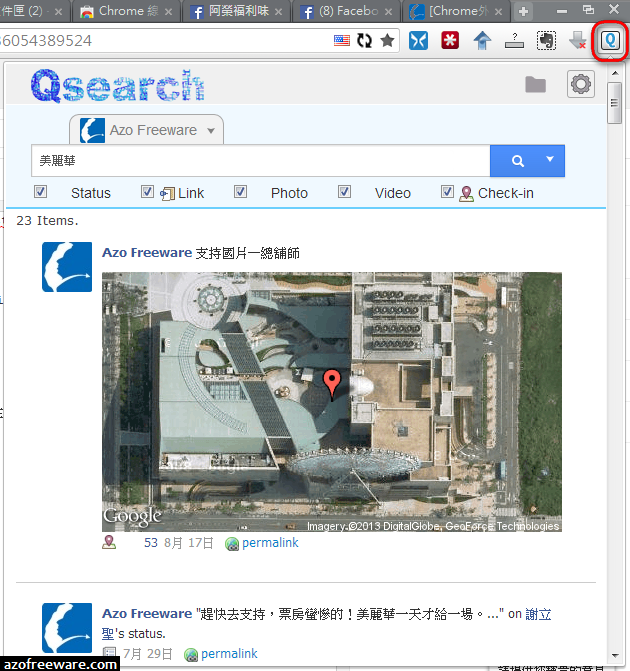The height and width of the screenshot is (671, 630).
Task: Click the globe icon beside first permalink
Action: click(232, 544)
